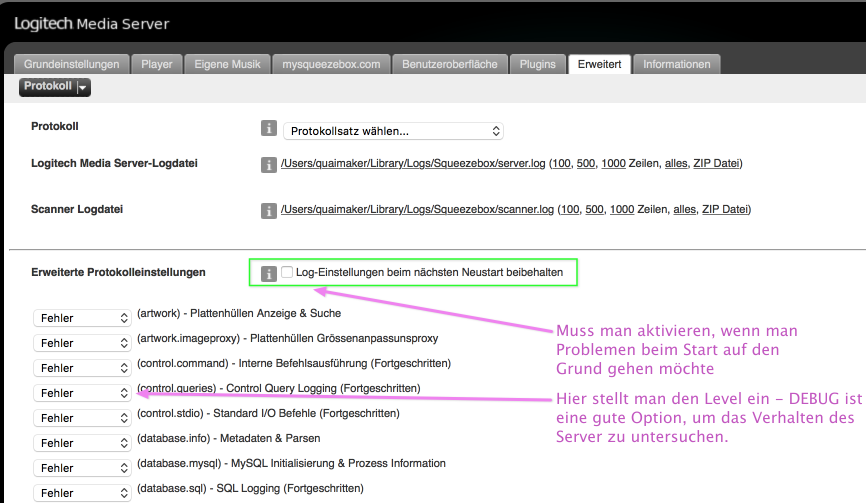This screenshot has height=503, width=866.
Task: Show last 100 lines of server.log
Action: click(x=561, y=163)
